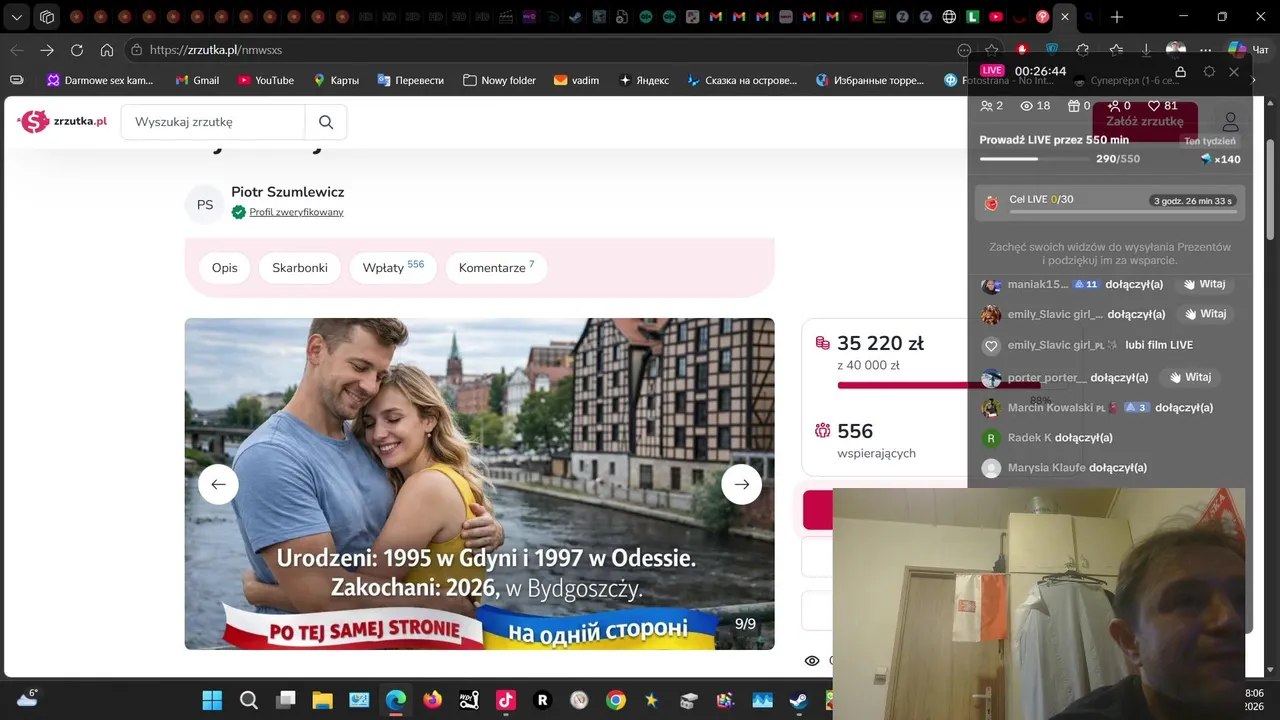Click the zrzutka.pl logo
Viewport: 1280px width, 720px height.
pos(62,121)
